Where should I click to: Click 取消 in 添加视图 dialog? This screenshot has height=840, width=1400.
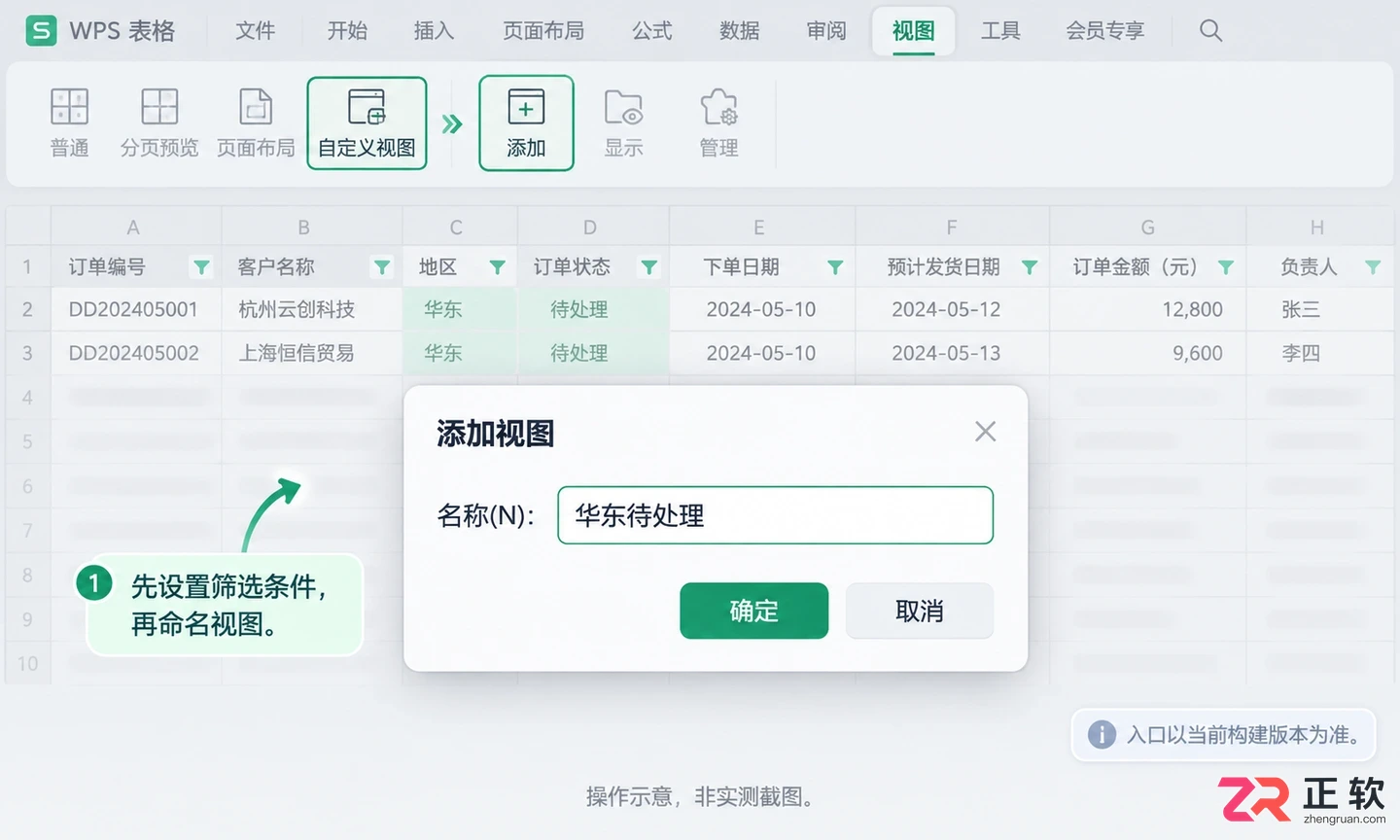click(920, 611)
